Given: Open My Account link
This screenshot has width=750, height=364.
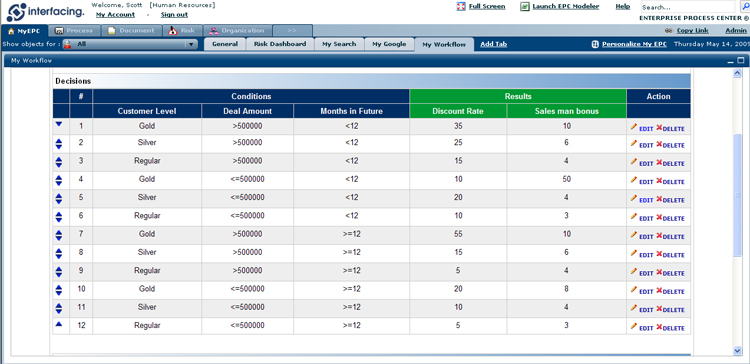Looking at the screenshot, I should pos(115,15).
